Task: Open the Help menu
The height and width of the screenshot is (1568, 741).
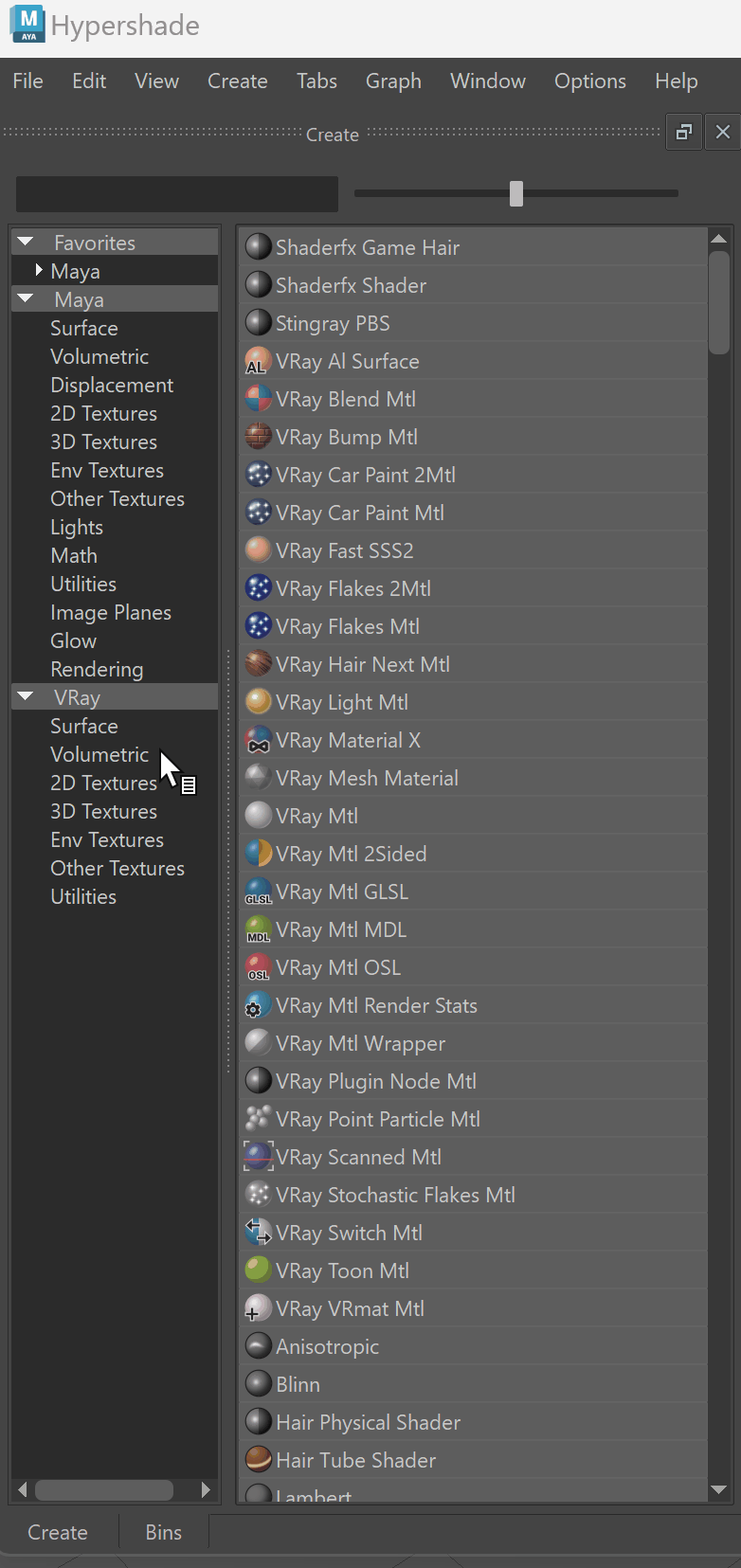Action: pyautogui.click(x=677, y=81)
